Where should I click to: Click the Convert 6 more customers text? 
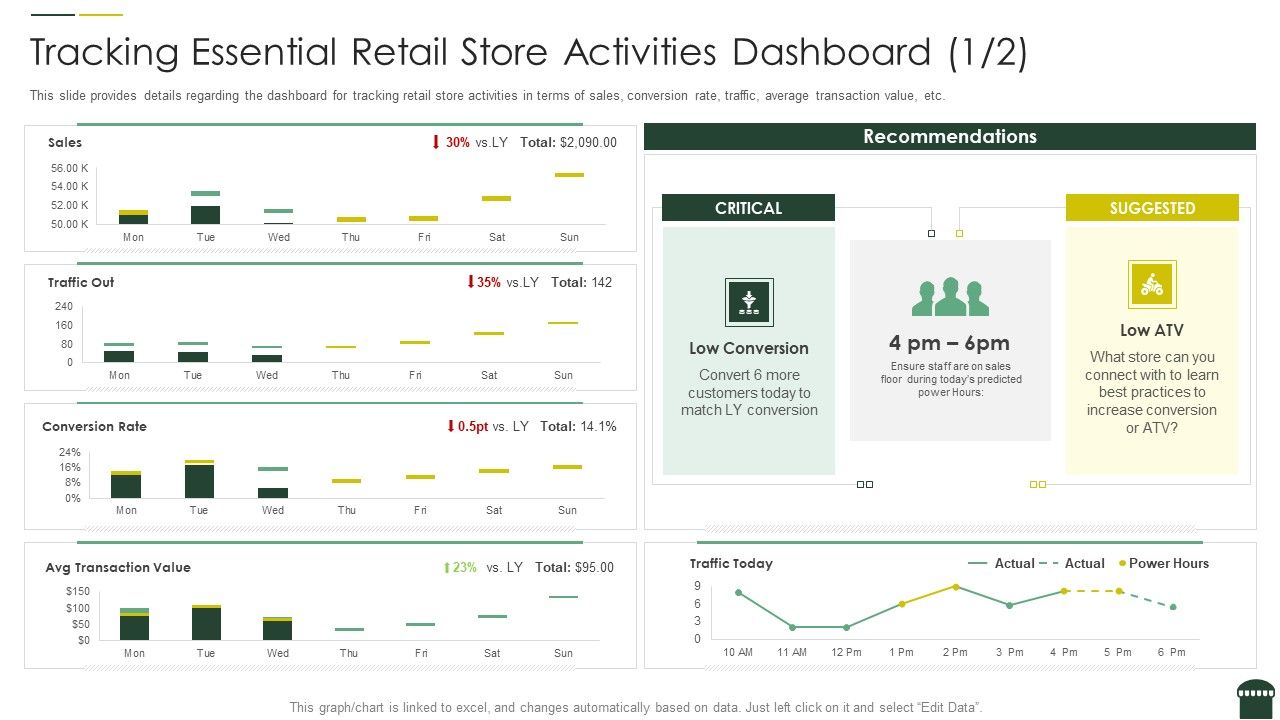tap(749, 392)
